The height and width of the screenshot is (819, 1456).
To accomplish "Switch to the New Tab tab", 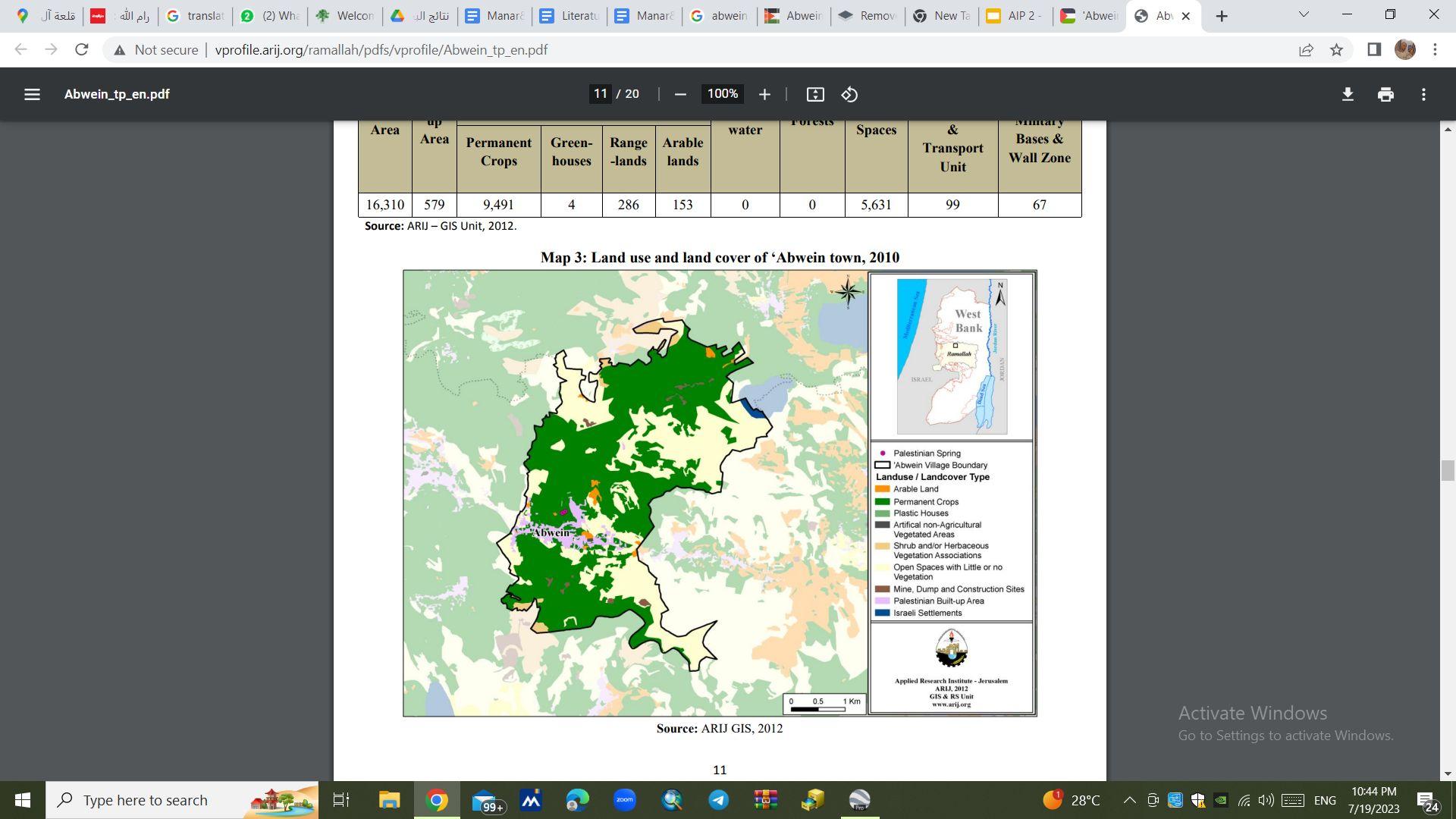I will click(941, 16).
